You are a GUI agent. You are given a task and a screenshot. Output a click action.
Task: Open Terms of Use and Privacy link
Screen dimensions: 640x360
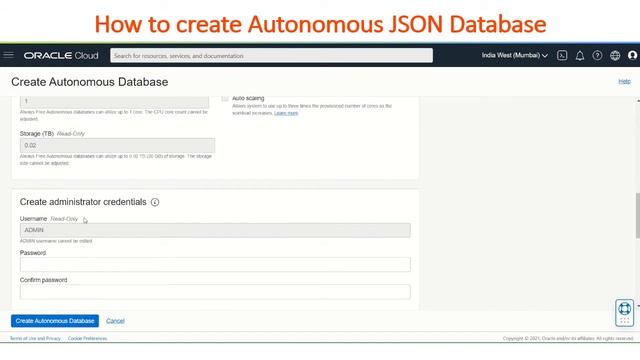(x=35, y=338)
